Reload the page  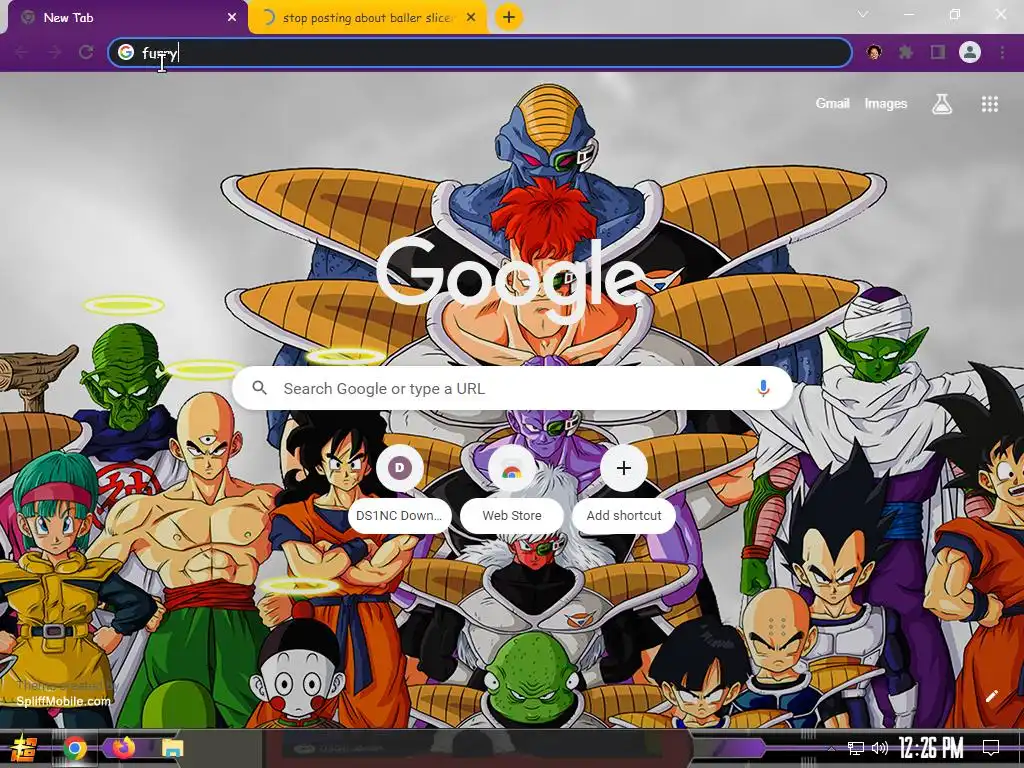pyautogui.click(x=86, y=52)
